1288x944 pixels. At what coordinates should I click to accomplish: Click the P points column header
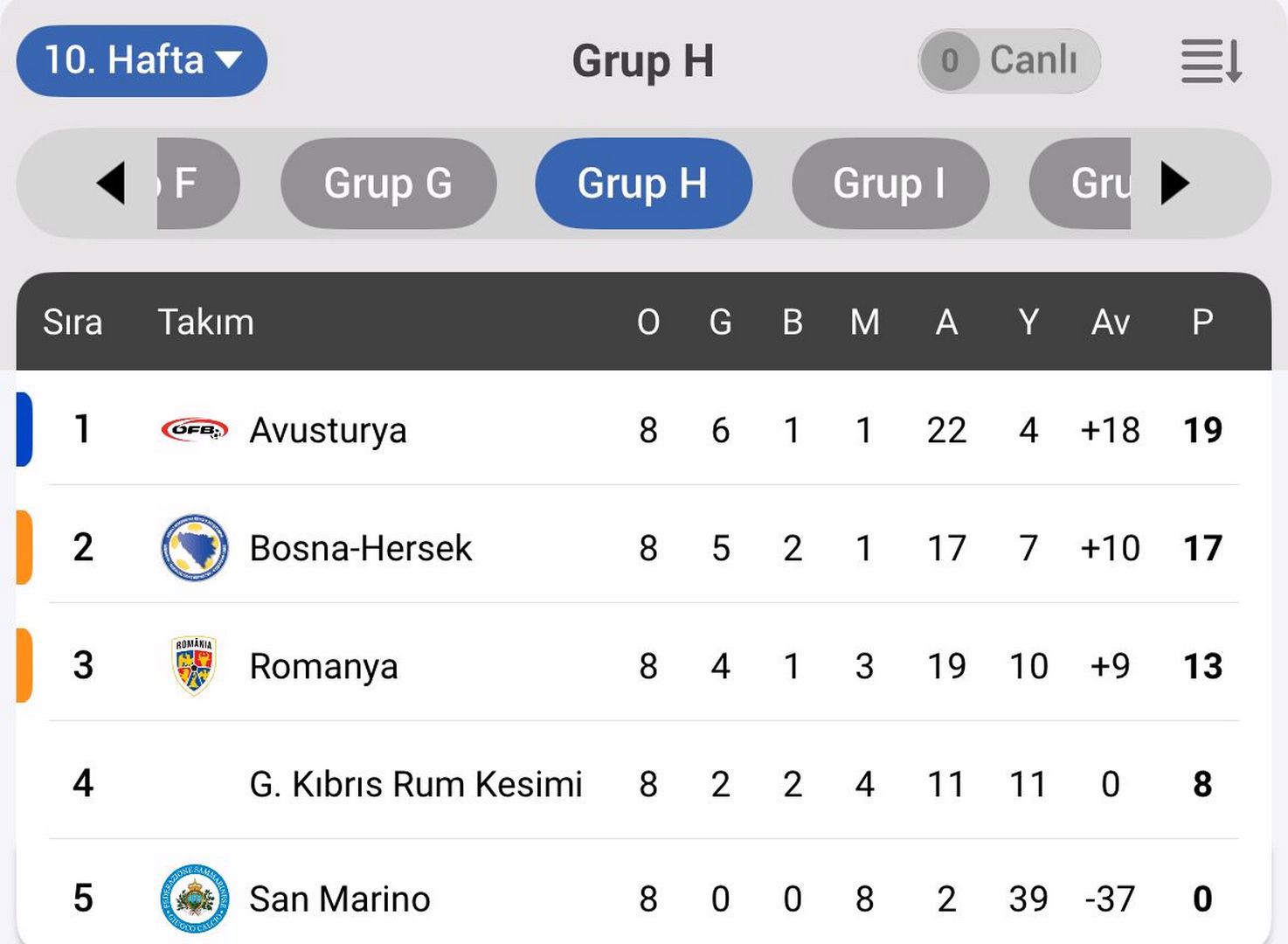[x=1202, y=323]
